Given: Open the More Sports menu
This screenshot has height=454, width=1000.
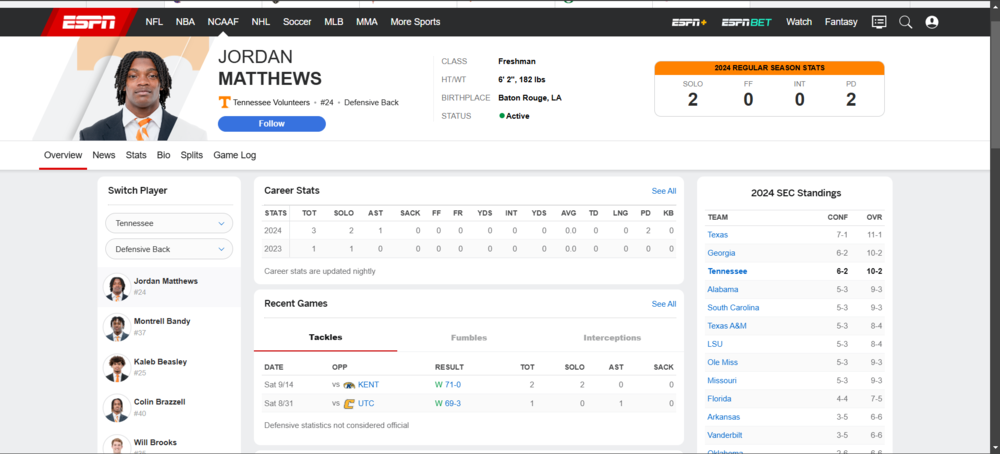Looking at the screenshot, I should (x=415, y=22).
